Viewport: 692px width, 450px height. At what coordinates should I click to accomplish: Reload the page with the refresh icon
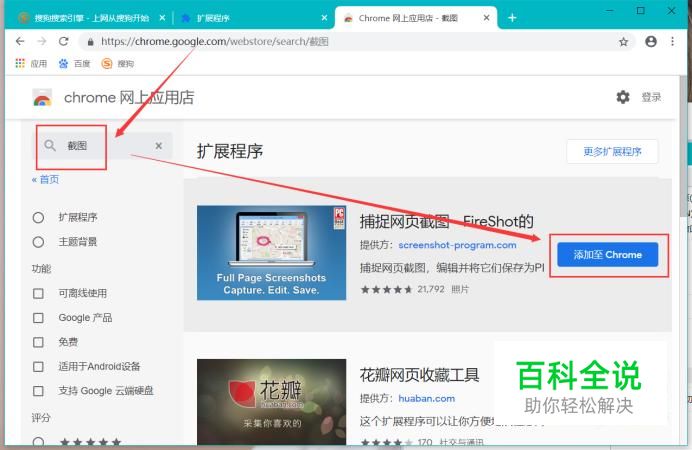[x=64, y=41]
